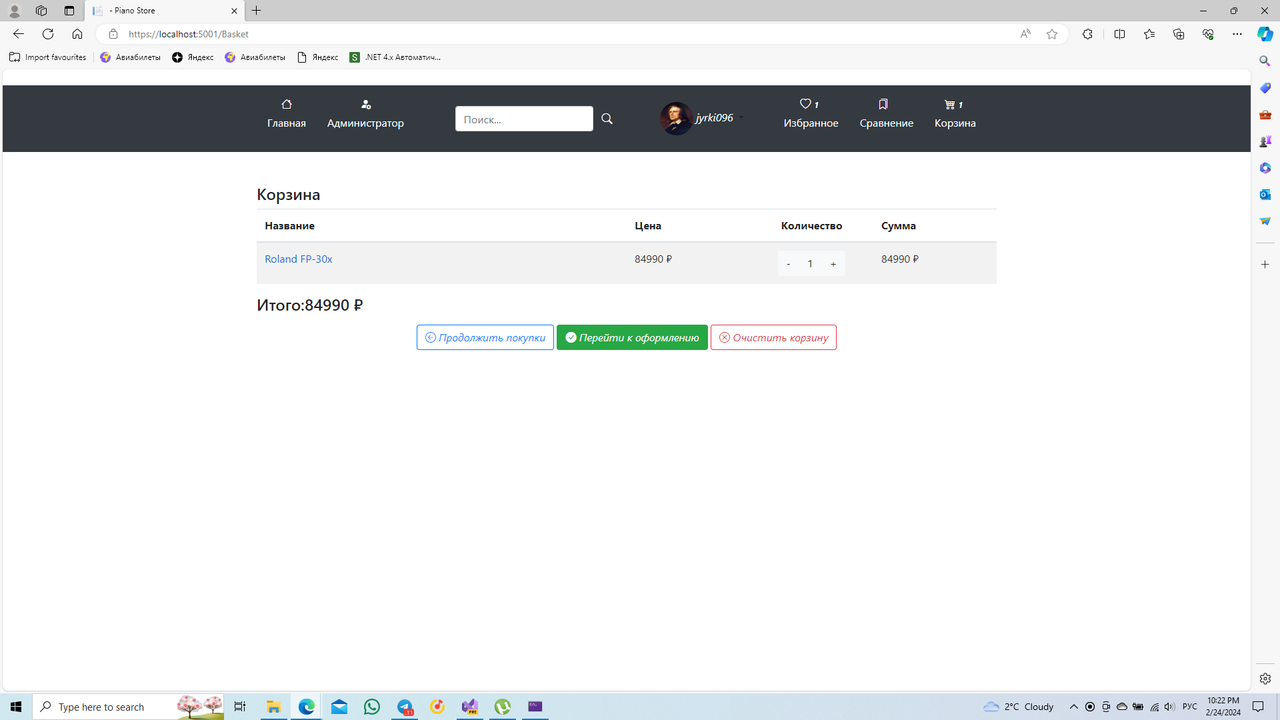The height and width of the screenshot is (720, 1280).
Task: Show hidden system tray icons
Action: pos(1074,707)
